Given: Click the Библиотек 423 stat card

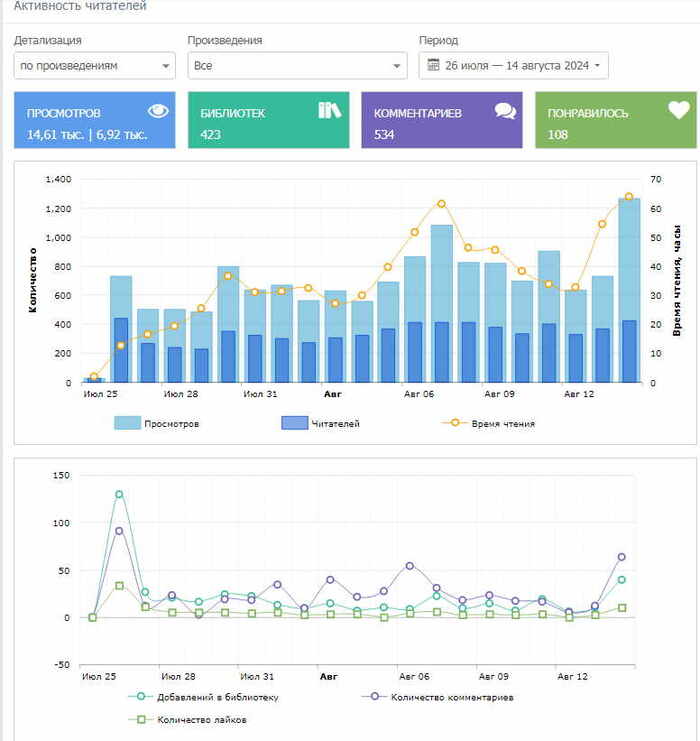Looking at the screenshot, I should (268, 121).
